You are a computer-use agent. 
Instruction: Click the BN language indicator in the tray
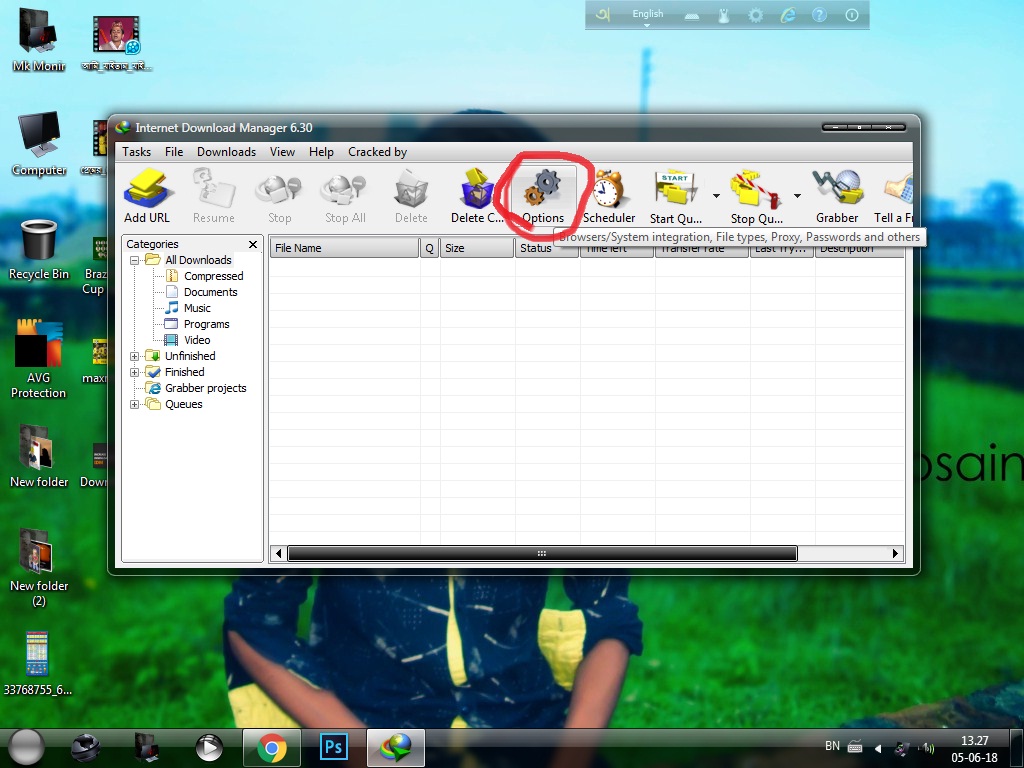point(832,746)
